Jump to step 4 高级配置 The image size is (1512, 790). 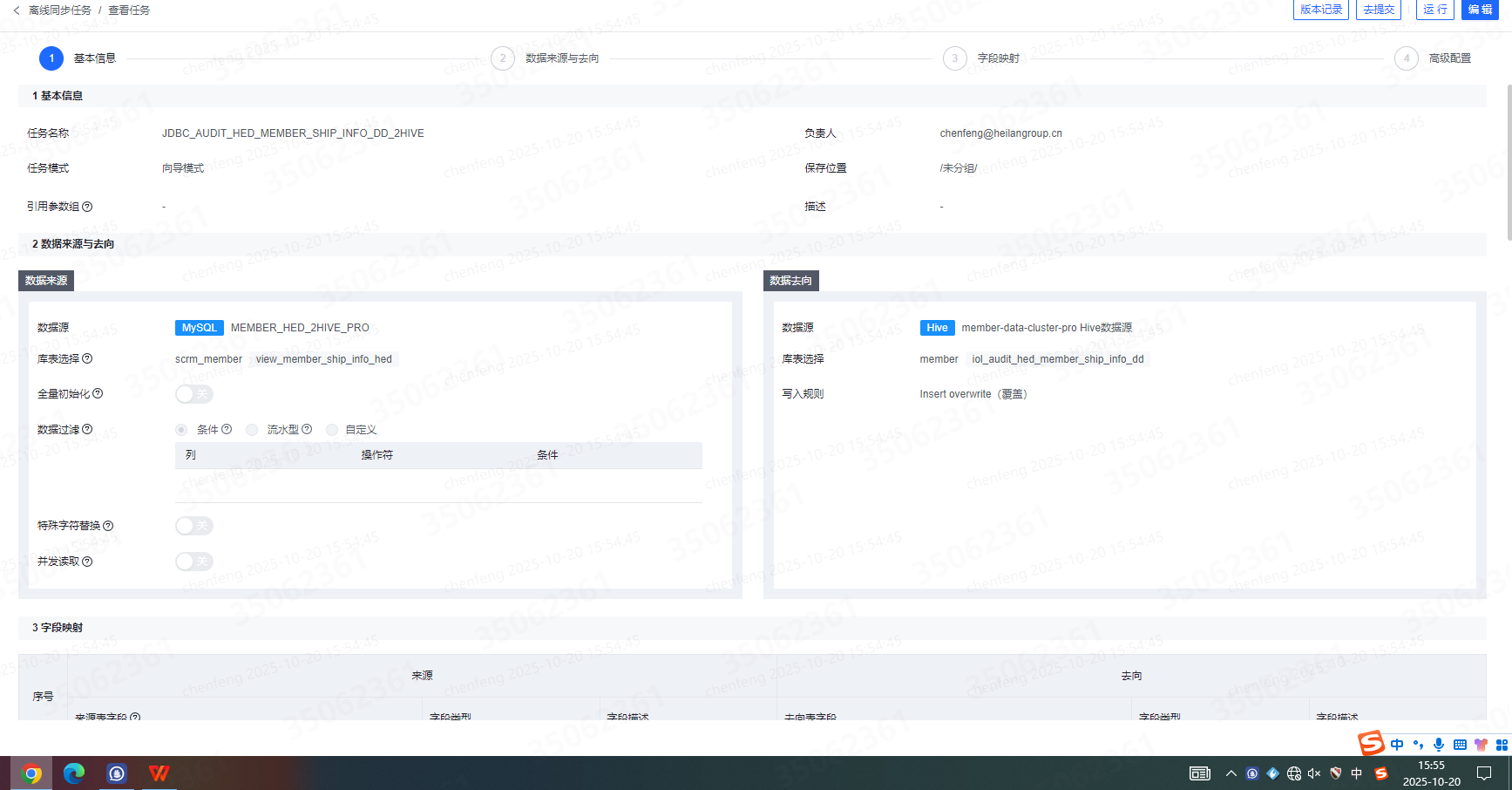point(1406,58)
